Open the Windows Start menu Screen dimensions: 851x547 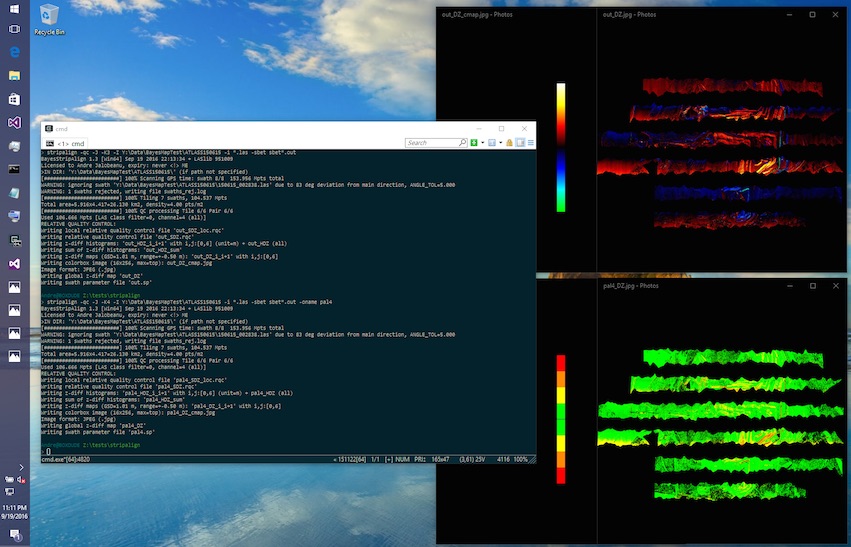click(15, 9)
